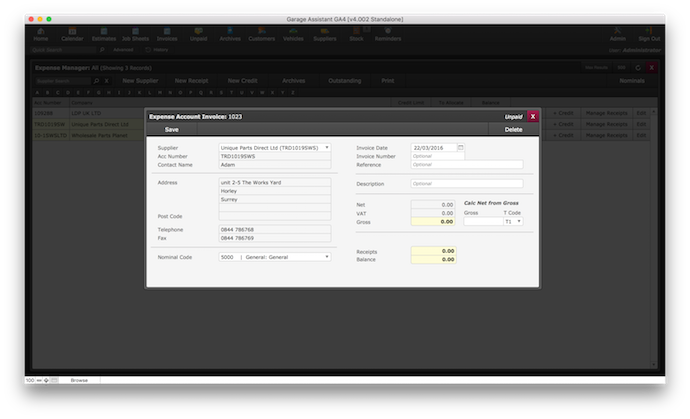Save the expense invoice
This screenshot has height=419, width=690.
[x=172, y=130]
